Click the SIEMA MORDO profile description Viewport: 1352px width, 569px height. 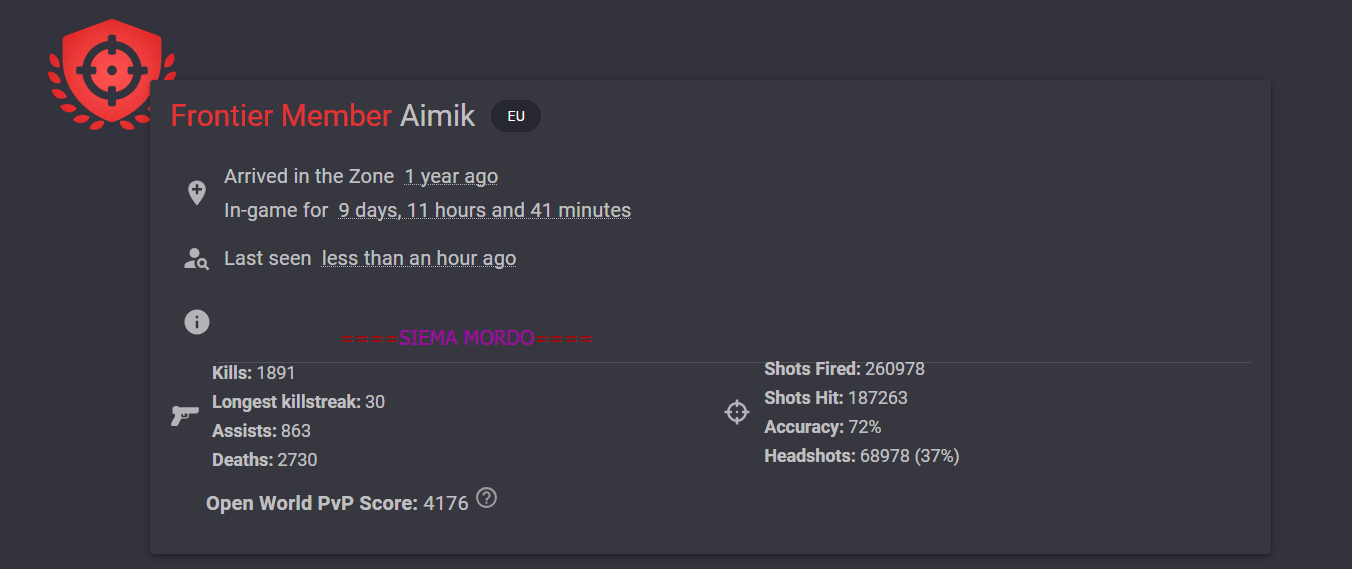point(467,338)
